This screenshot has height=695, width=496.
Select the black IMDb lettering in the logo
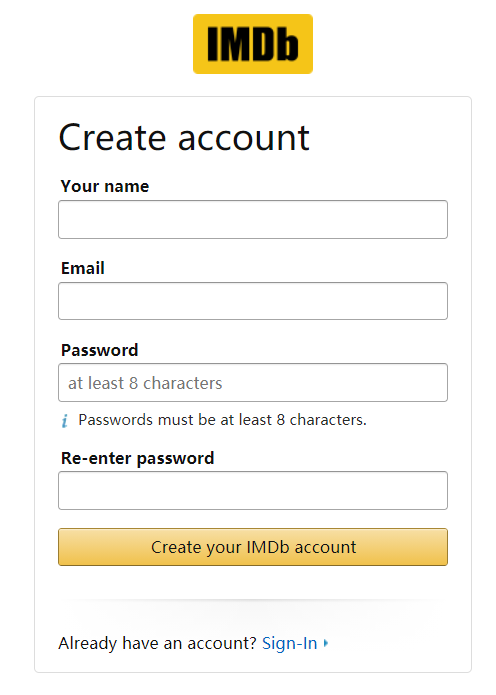click(253, 43)
